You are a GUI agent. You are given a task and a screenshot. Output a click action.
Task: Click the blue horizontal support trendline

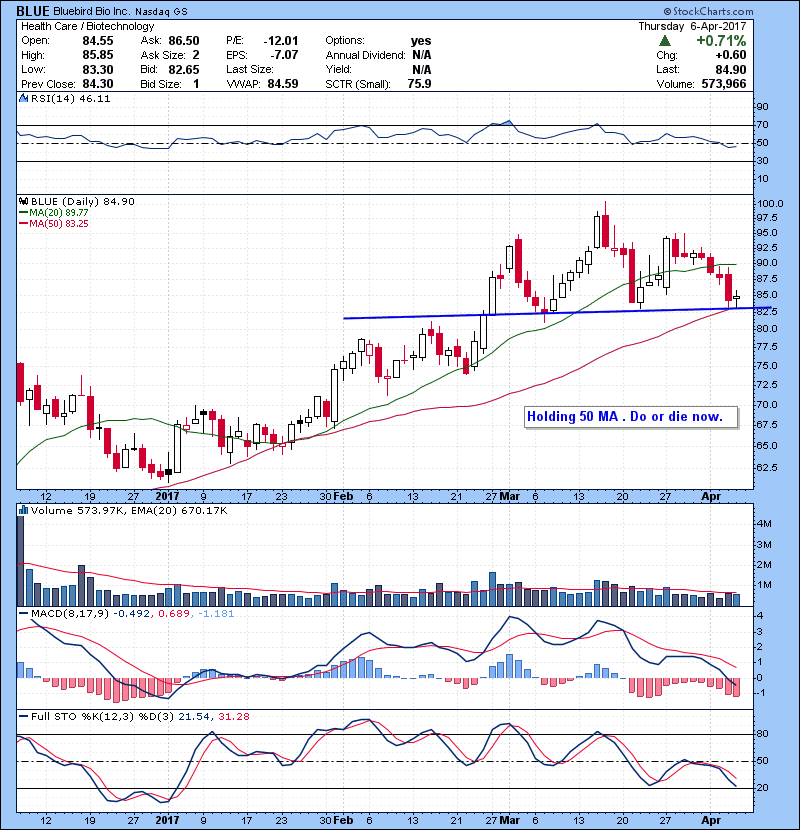pos(557,313)
